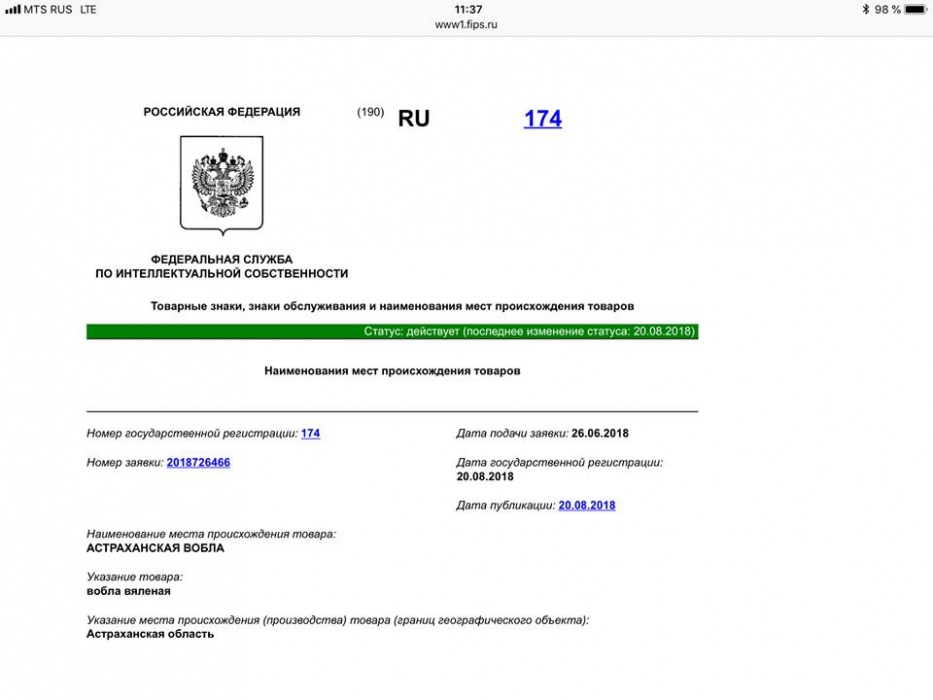Open the 174 state registration number link

click(310, 433)
